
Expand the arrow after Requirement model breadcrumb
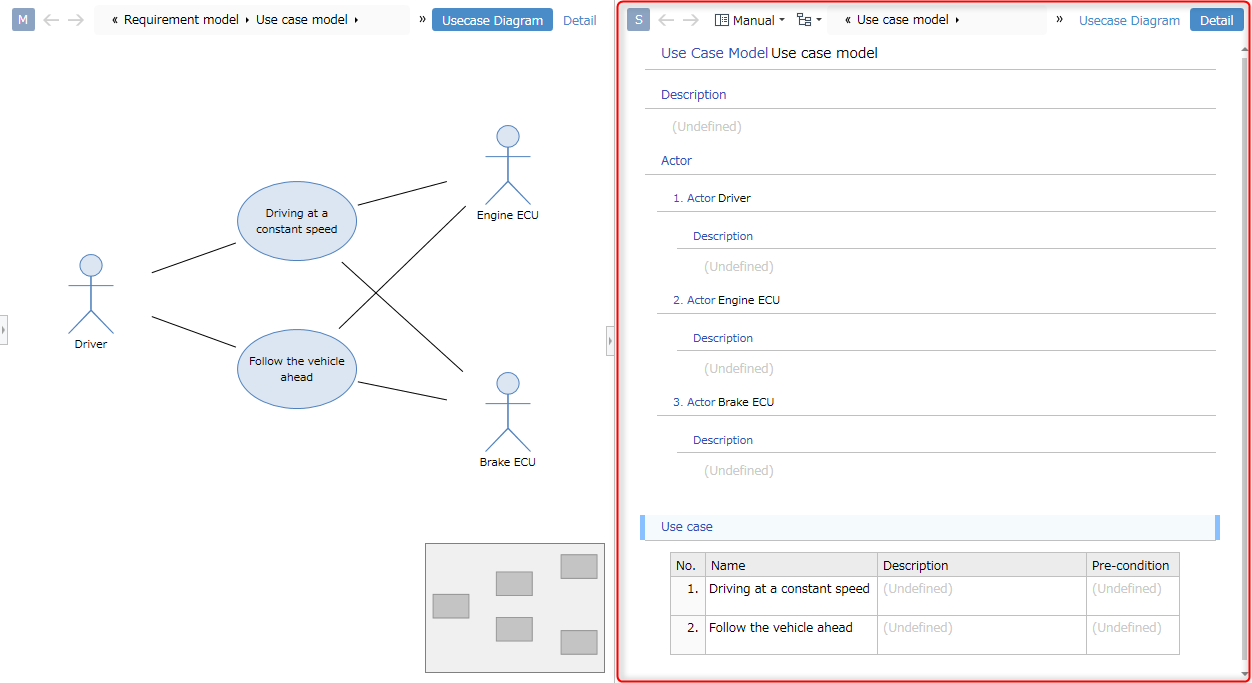click(x=247, y=20)
